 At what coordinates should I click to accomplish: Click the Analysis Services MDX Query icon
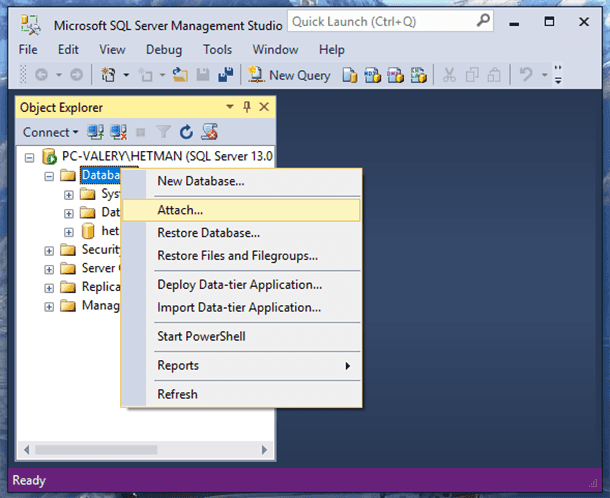(x=372, y=75)
